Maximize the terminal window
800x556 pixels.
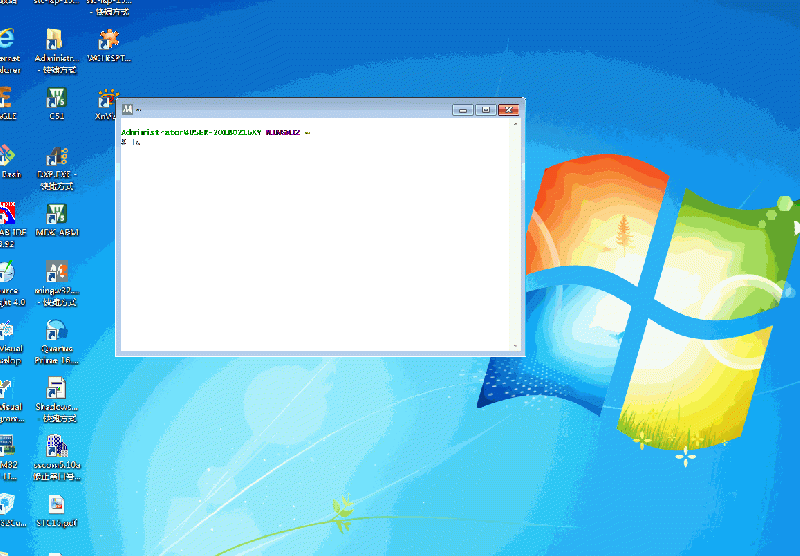pyautogui.click(x=486, y=110)
